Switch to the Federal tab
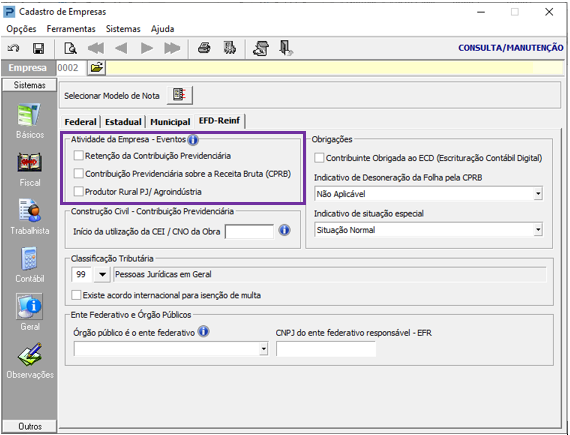Viewport: 570px width, 435px height. tap(80, 122)
